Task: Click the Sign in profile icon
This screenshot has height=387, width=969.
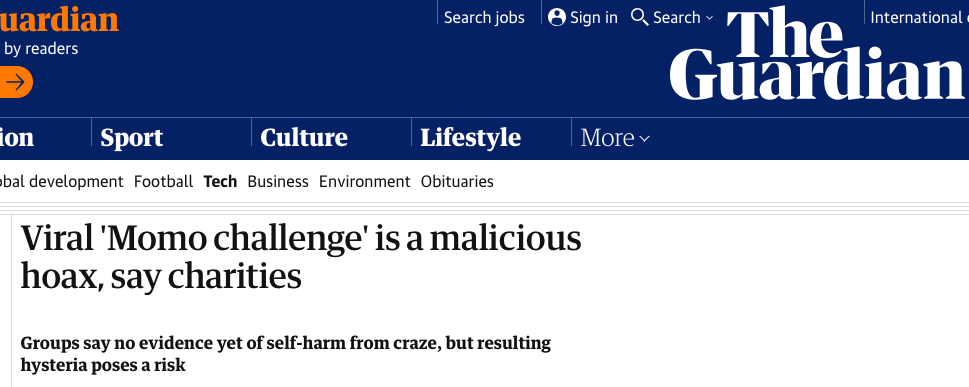Action: click(x=556, y=17)
